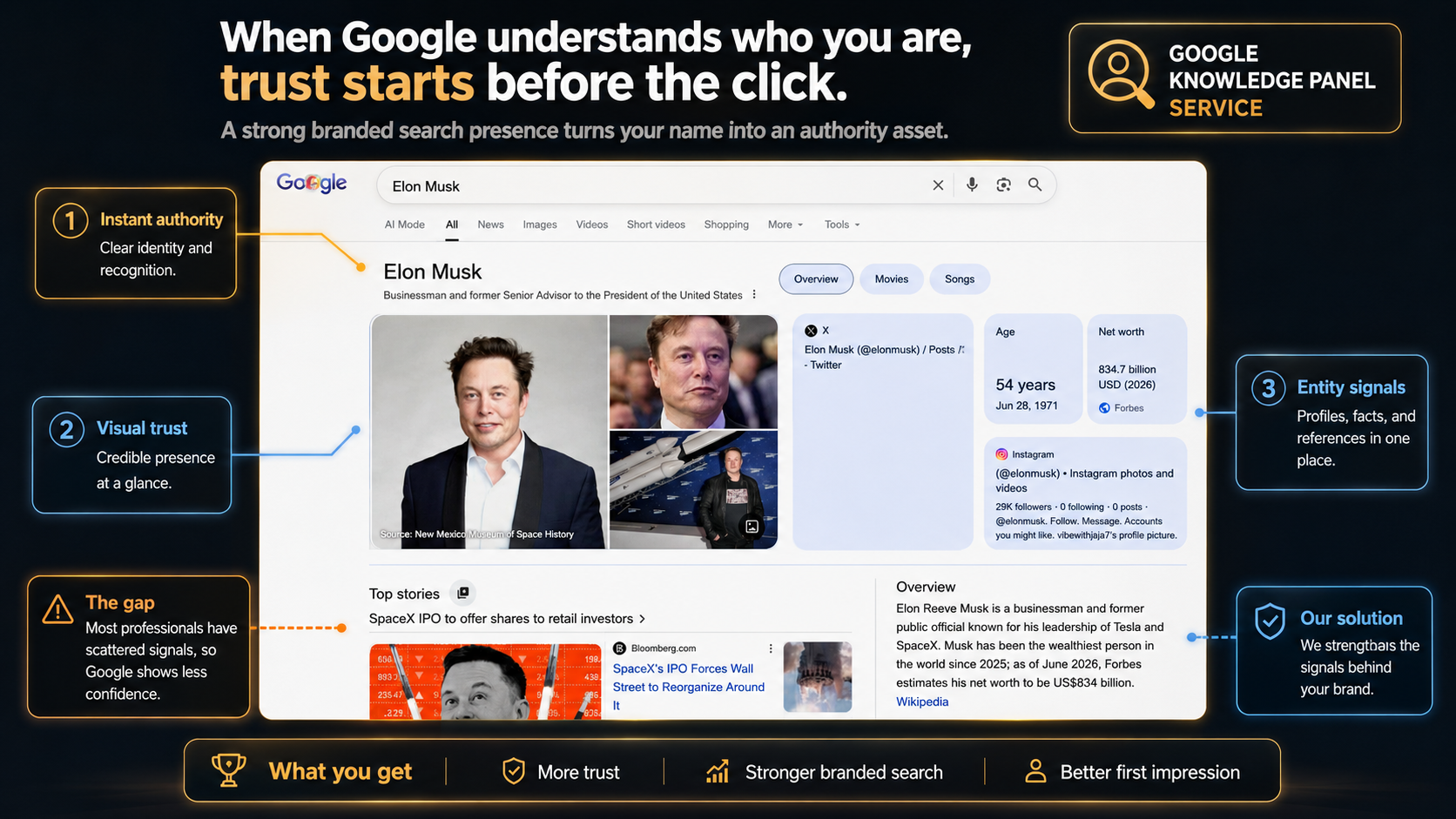Click the Google logo
This screenshot has height=819, width=1456.
pyautogui.click(x=312, y=183)
